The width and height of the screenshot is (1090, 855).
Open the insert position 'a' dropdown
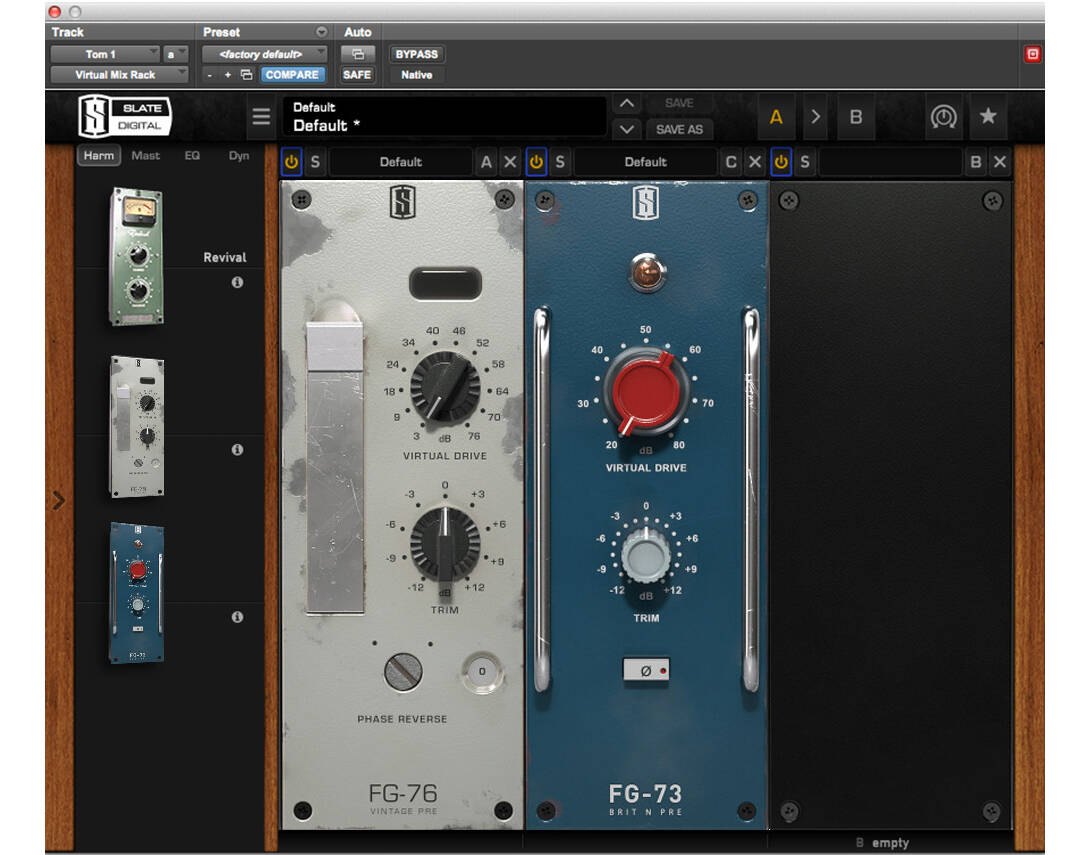pos(176,54)
